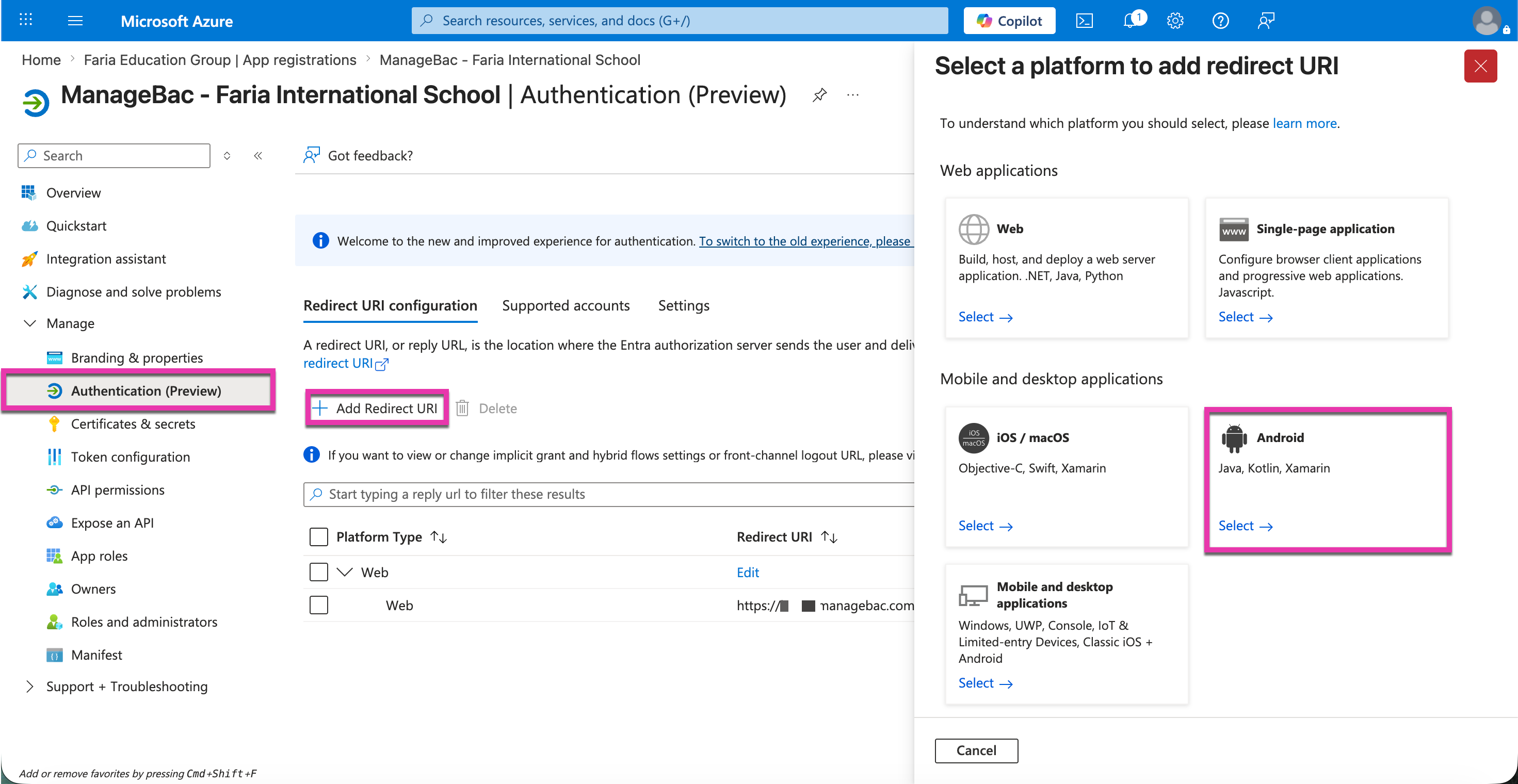Screen dimensions: 1518x784
Task: Sort by Redirect URI arrows
Action: pyautogui.click(x=829, y=536)
